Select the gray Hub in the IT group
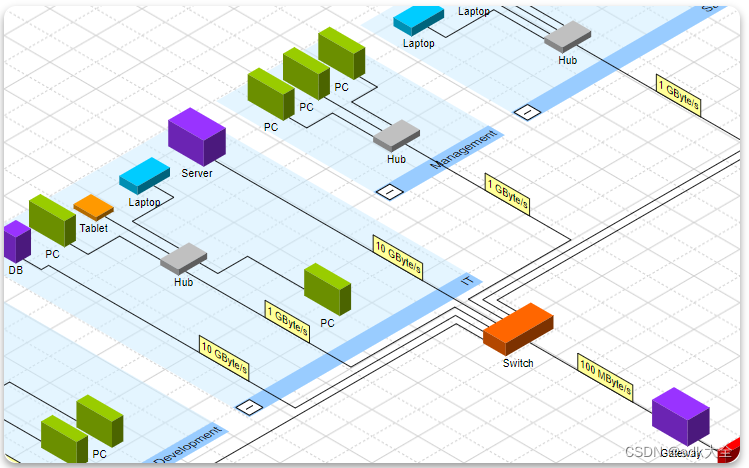Image resolution: width=749 pixels, height=468 pixels. click(x=183, y=258)
